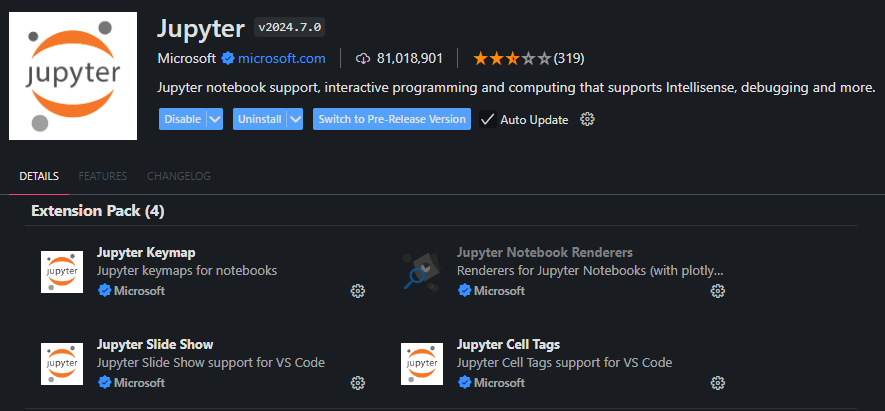
Task: Click the Microsoft name under Jupyter Cell Tags
Action: 500,383
